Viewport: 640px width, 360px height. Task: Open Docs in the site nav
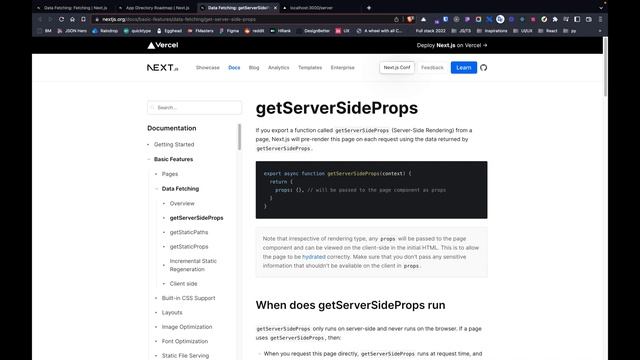[x=234, y=68]
